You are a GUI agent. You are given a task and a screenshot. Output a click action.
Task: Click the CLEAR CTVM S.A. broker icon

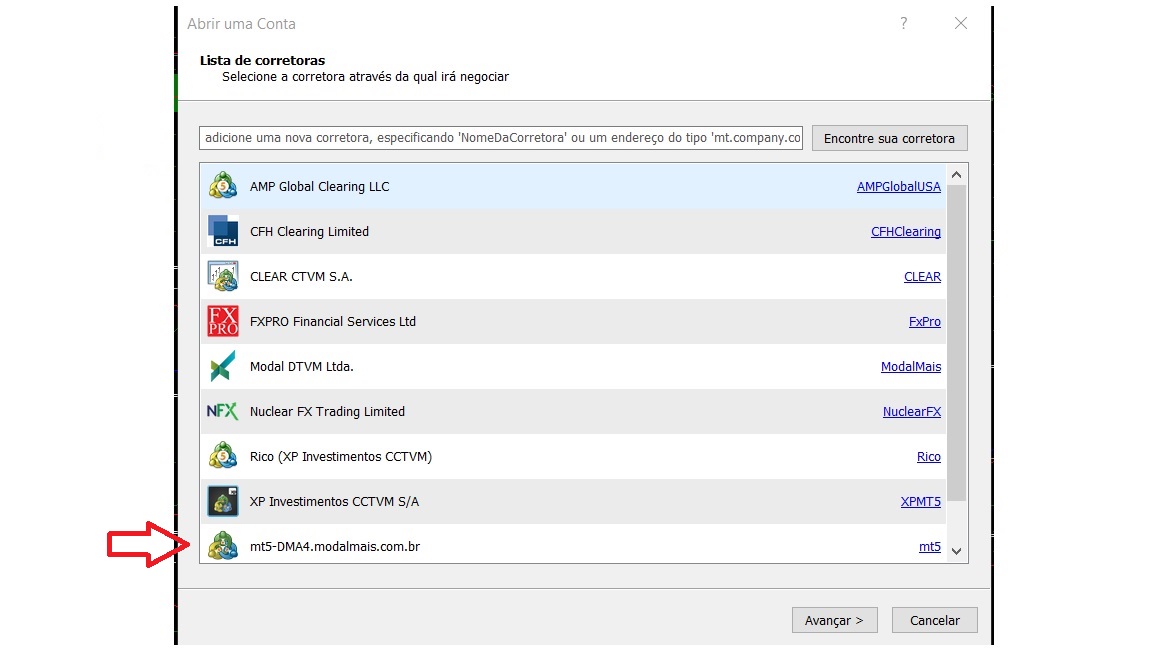click(223, 277)
